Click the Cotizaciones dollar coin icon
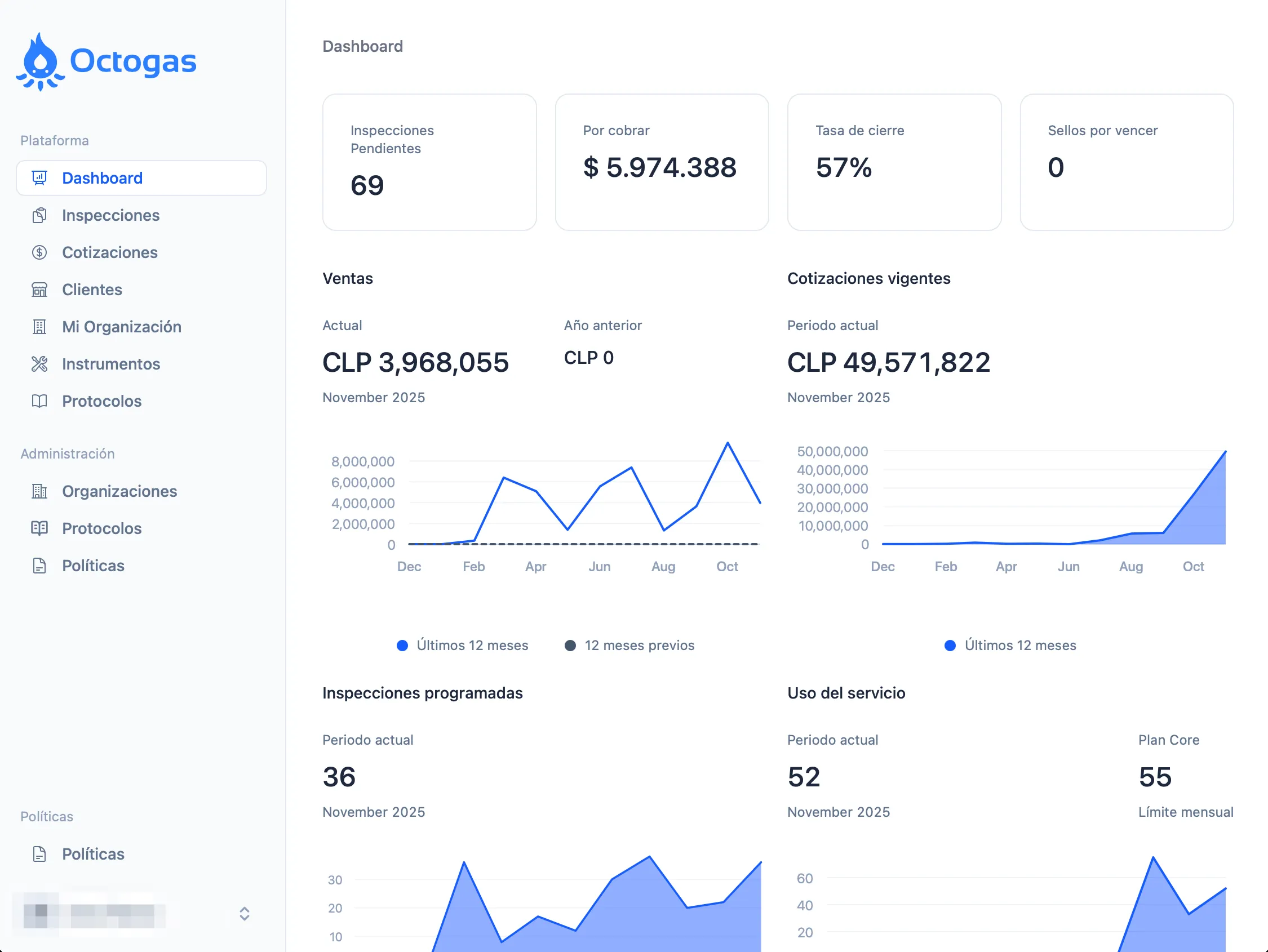1268x952 pixels. tap(39, 253)
